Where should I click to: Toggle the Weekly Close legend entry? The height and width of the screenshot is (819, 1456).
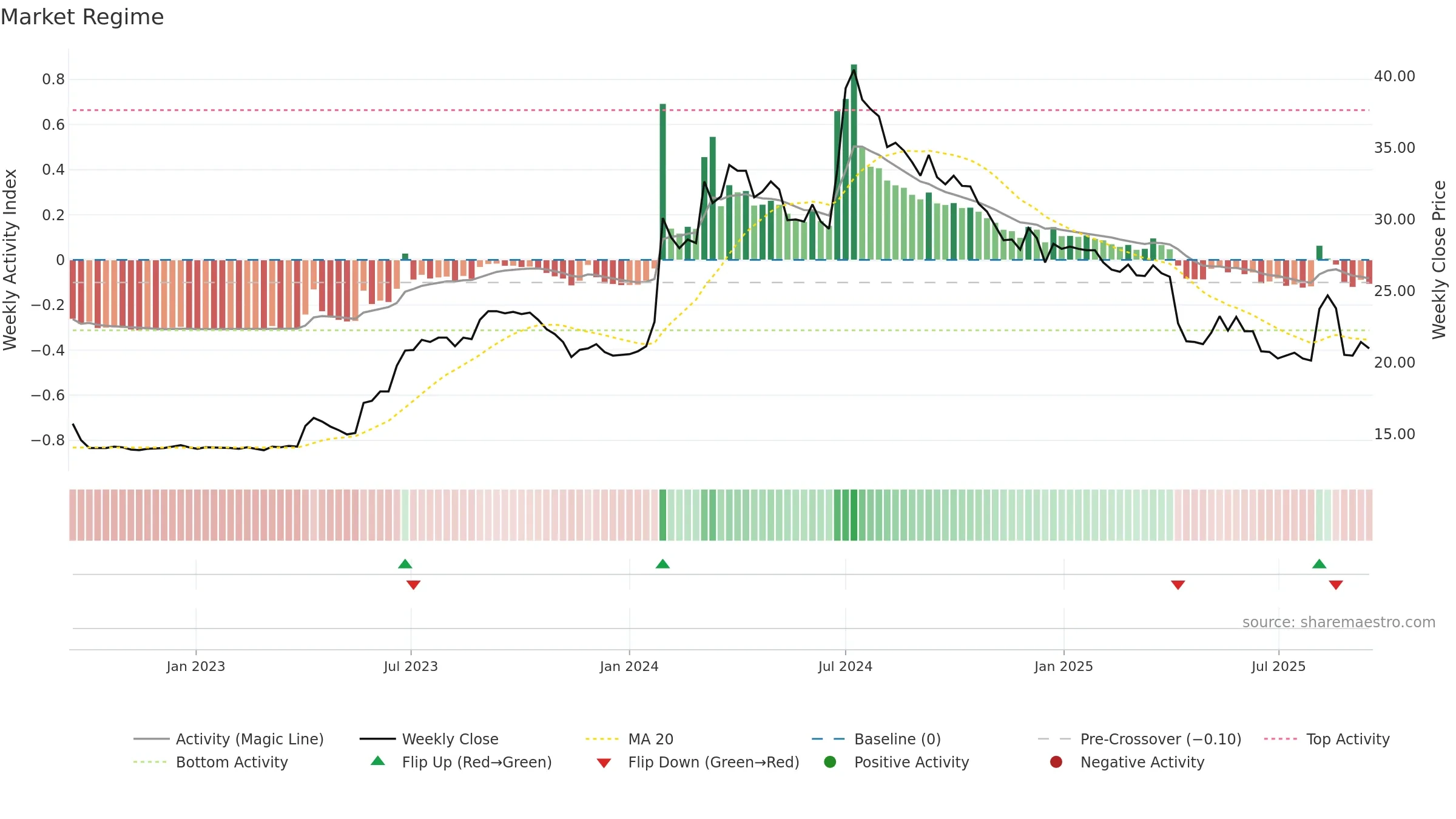click(429, 739)
